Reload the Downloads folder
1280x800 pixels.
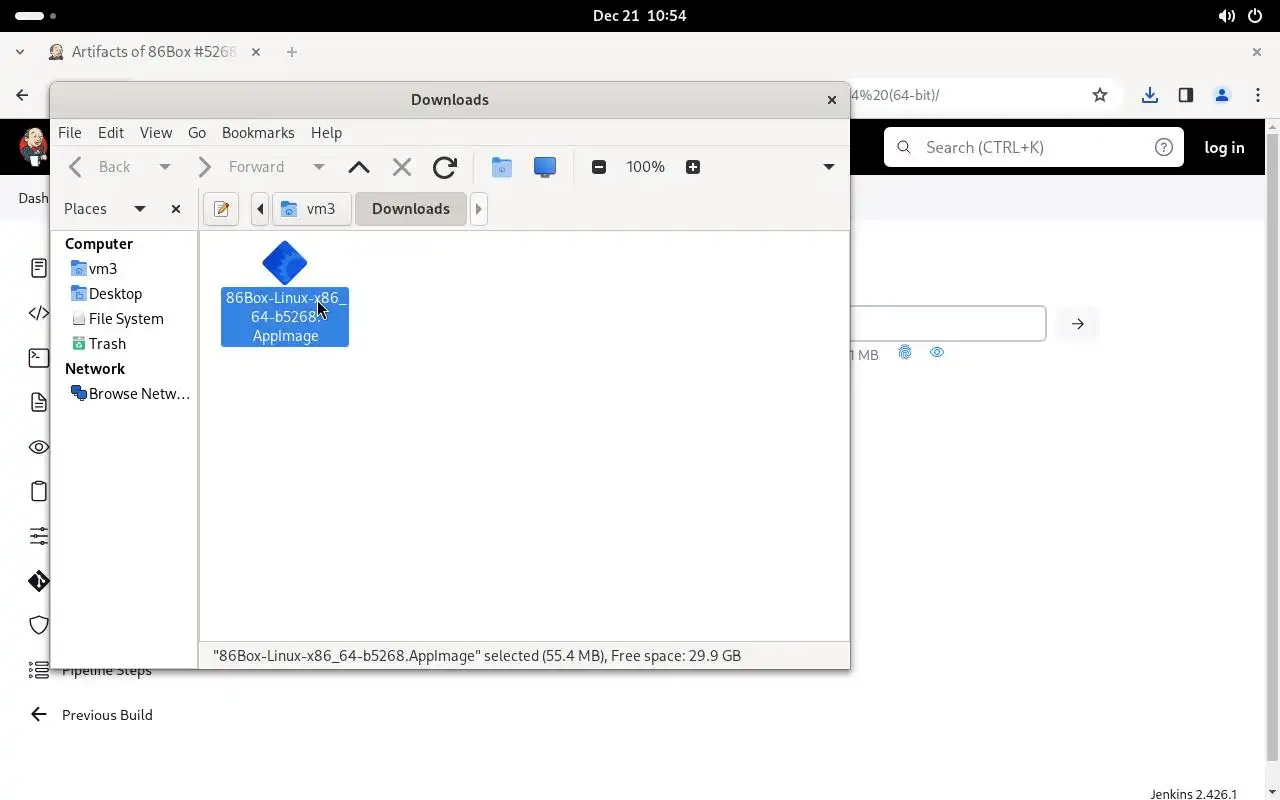[445, 167]
